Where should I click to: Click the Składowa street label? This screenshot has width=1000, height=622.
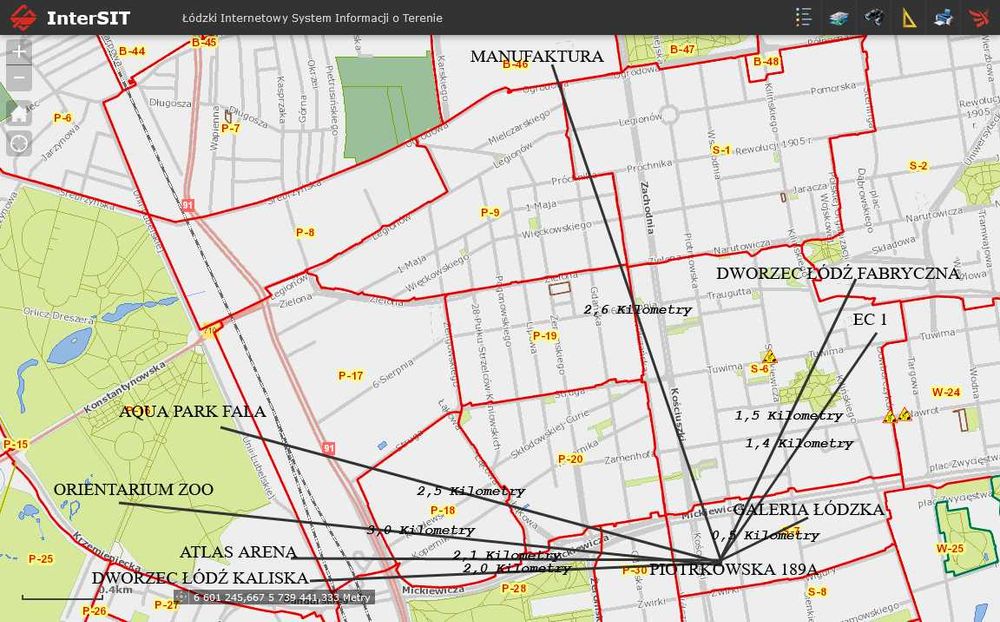click(x=893, y=245)
